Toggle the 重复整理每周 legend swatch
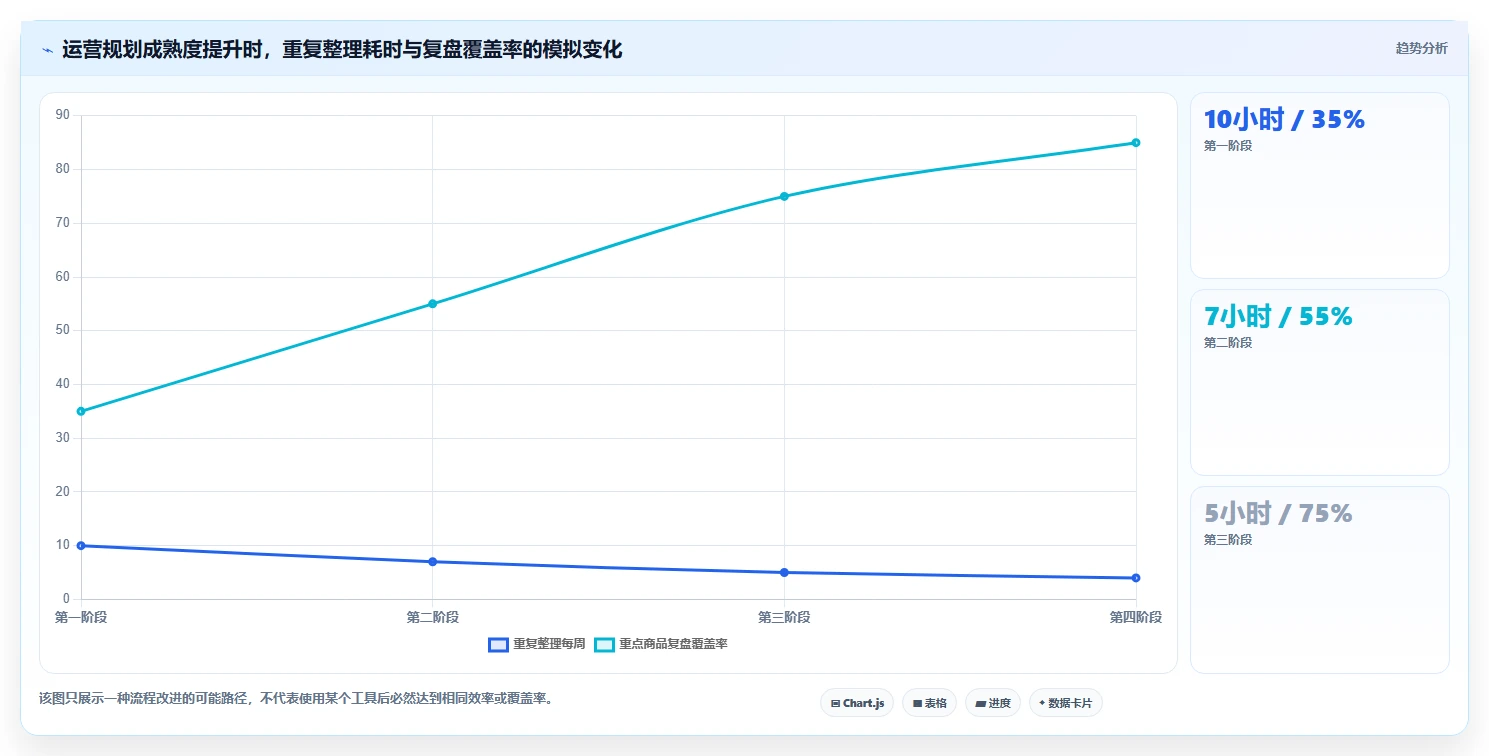 click(498, 645)
